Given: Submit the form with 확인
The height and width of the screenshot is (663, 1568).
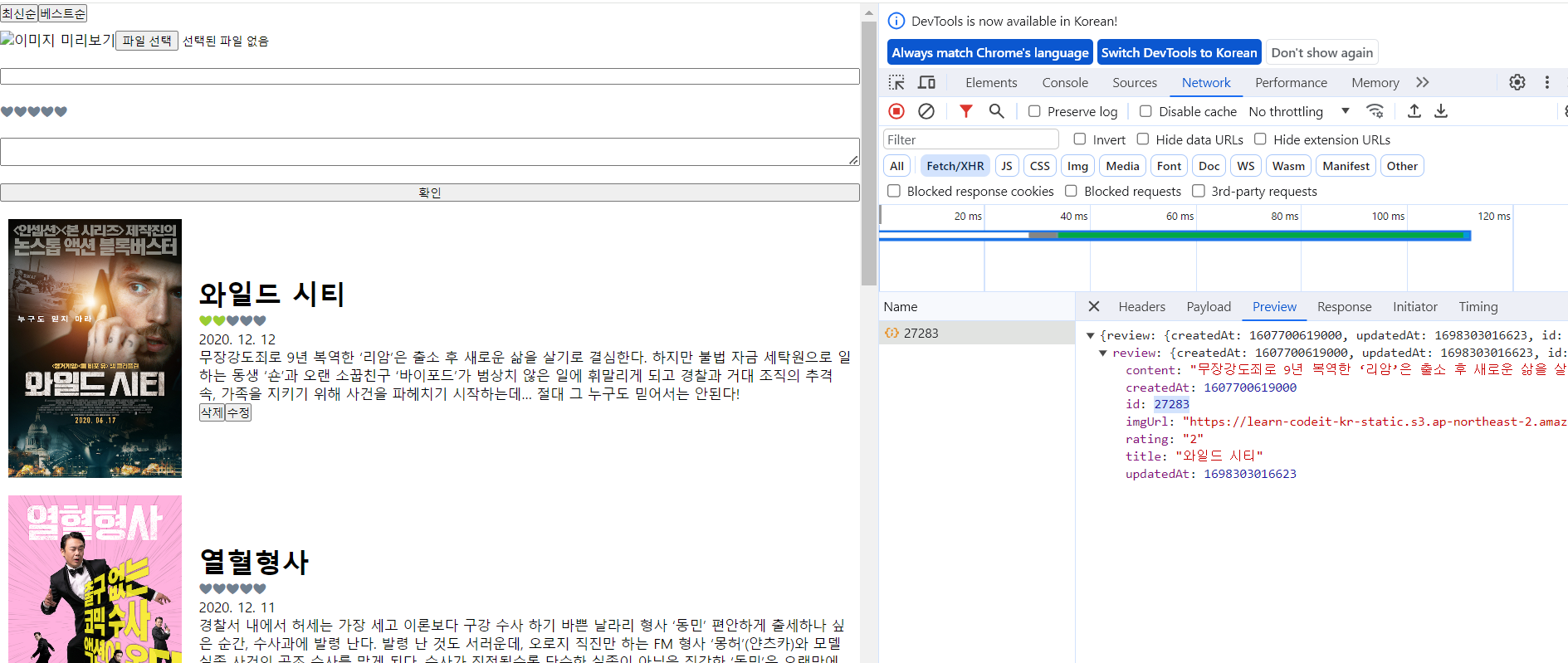Looking at the screenshot, I should point(430,193).
